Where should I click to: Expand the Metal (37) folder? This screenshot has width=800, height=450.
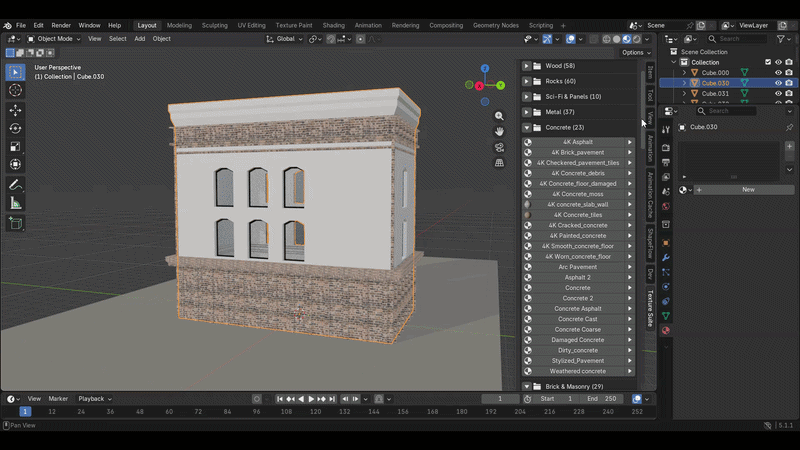coord(527,112)
